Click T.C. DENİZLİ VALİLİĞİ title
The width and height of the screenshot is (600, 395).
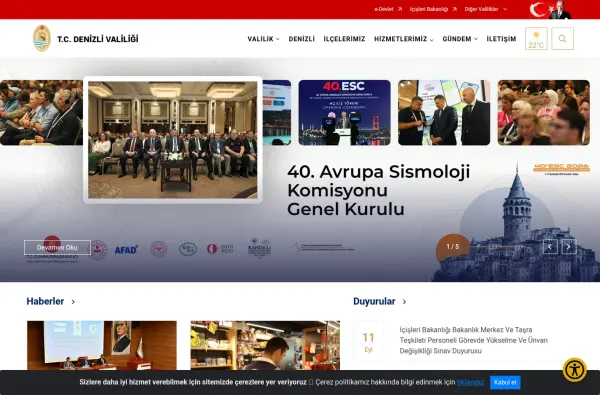tap(98, 39)
